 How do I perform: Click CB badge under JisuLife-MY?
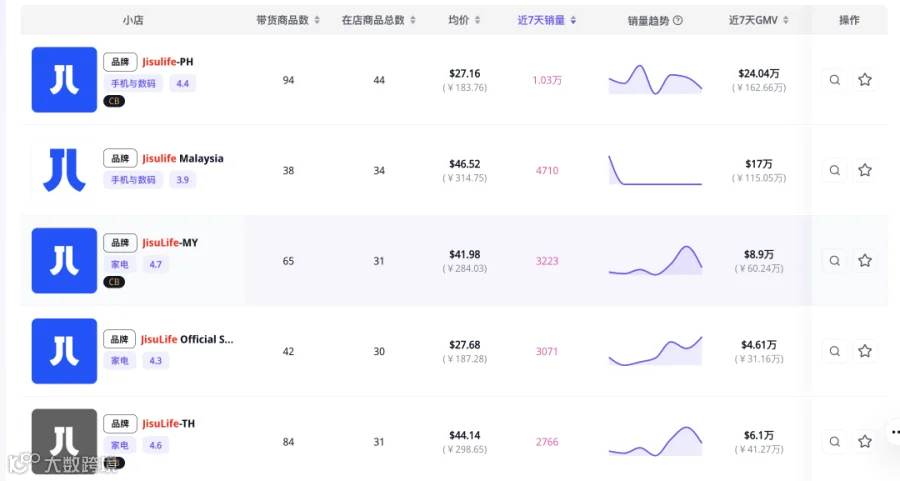(114, 282)
